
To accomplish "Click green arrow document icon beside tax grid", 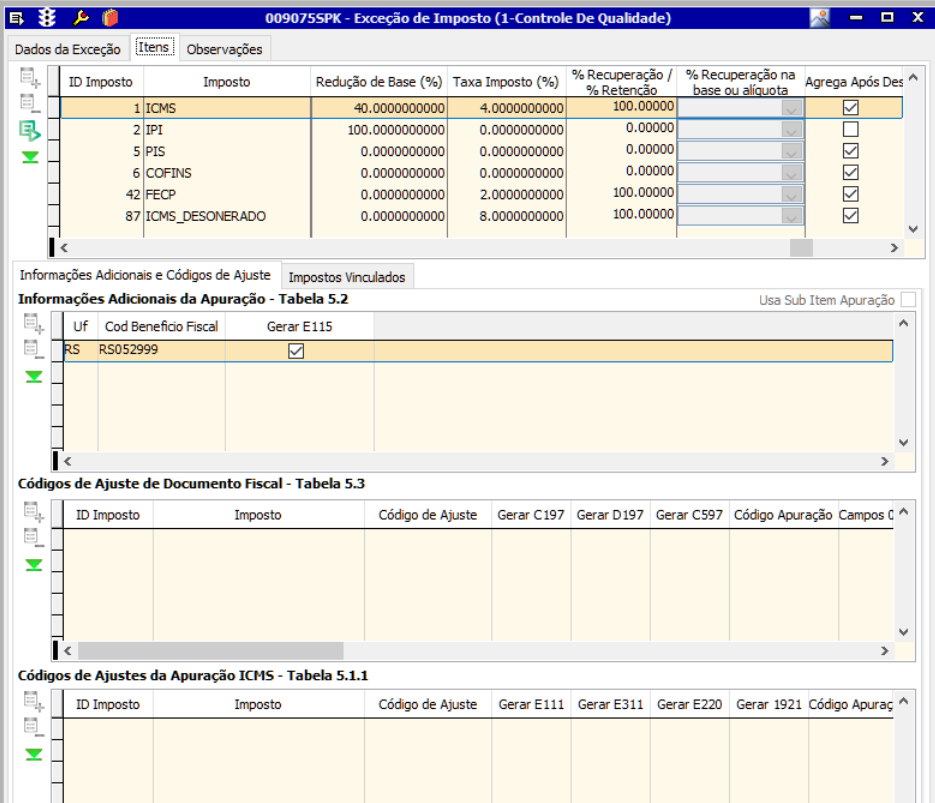I will (x=31, y=130).
